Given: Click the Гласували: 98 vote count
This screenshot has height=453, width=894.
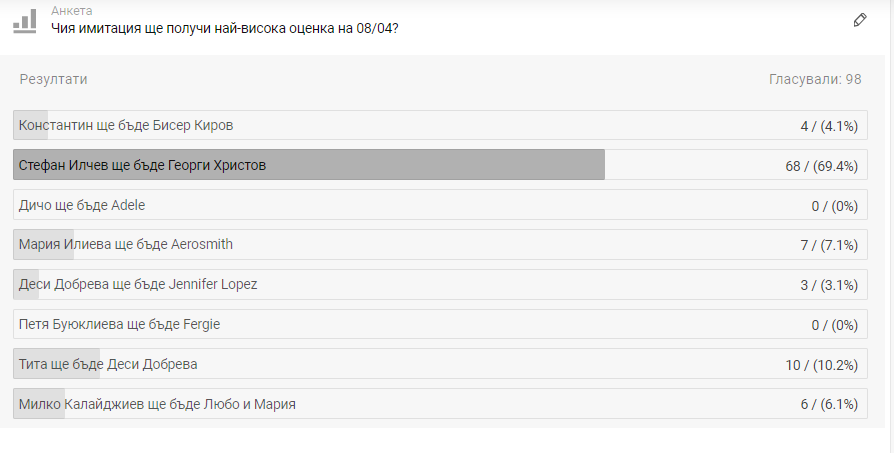Looking at the screenshot, I should click(814, 80).
